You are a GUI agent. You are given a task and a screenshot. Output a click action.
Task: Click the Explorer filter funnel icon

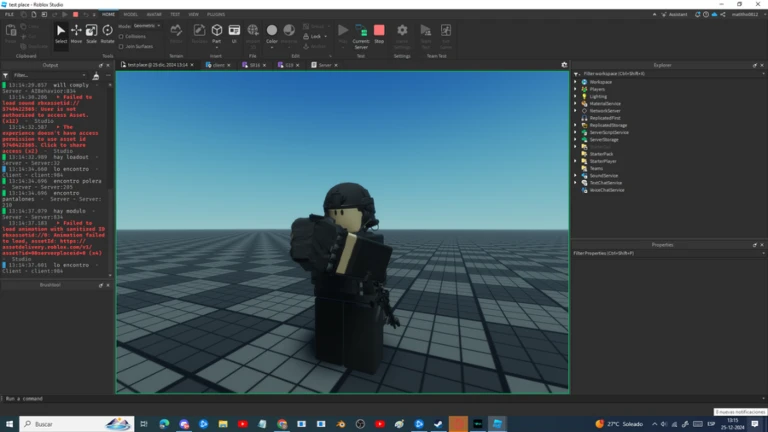point(576,73)
